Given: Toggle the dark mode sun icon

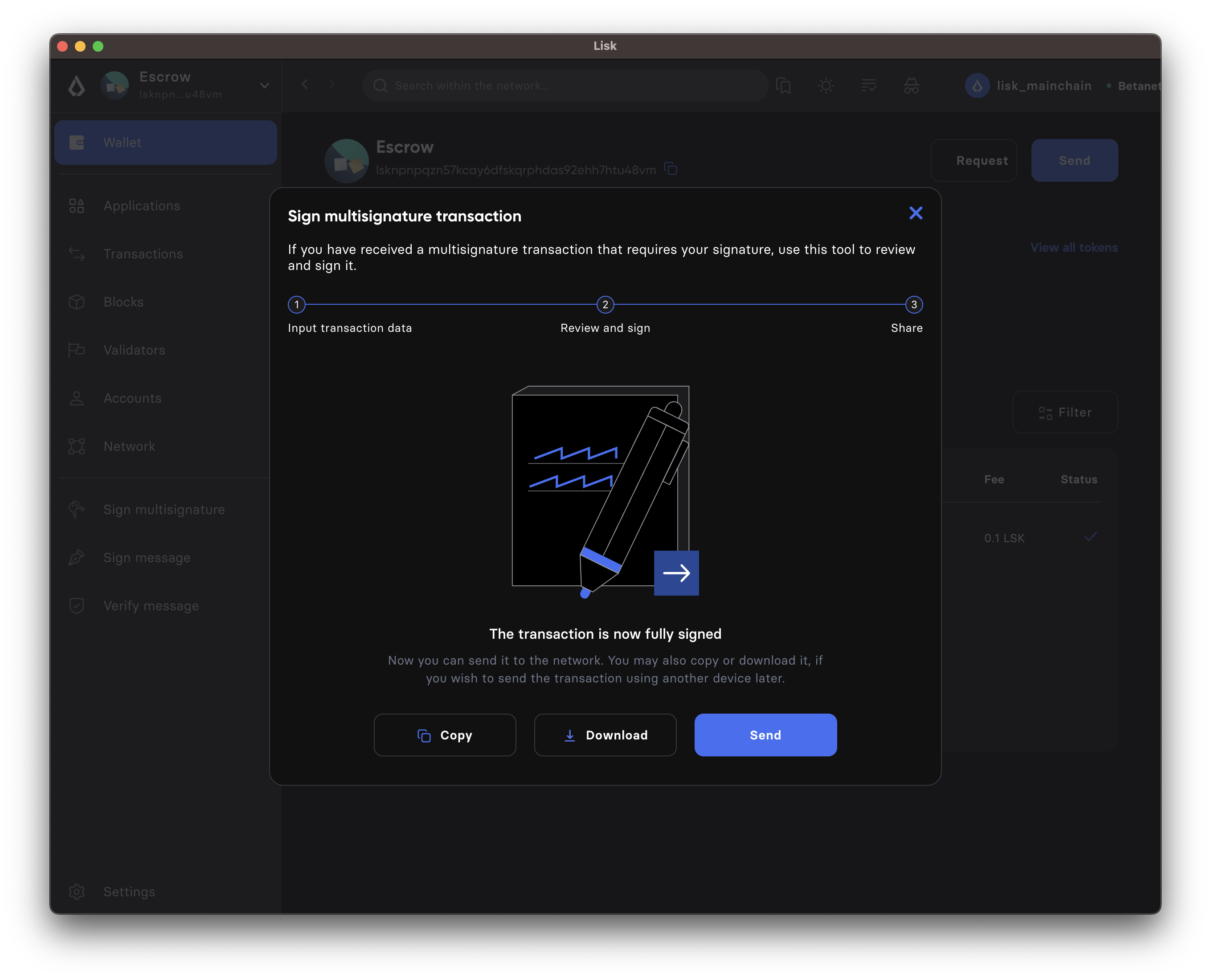Looking at the screenshot, I should (826, 85).
